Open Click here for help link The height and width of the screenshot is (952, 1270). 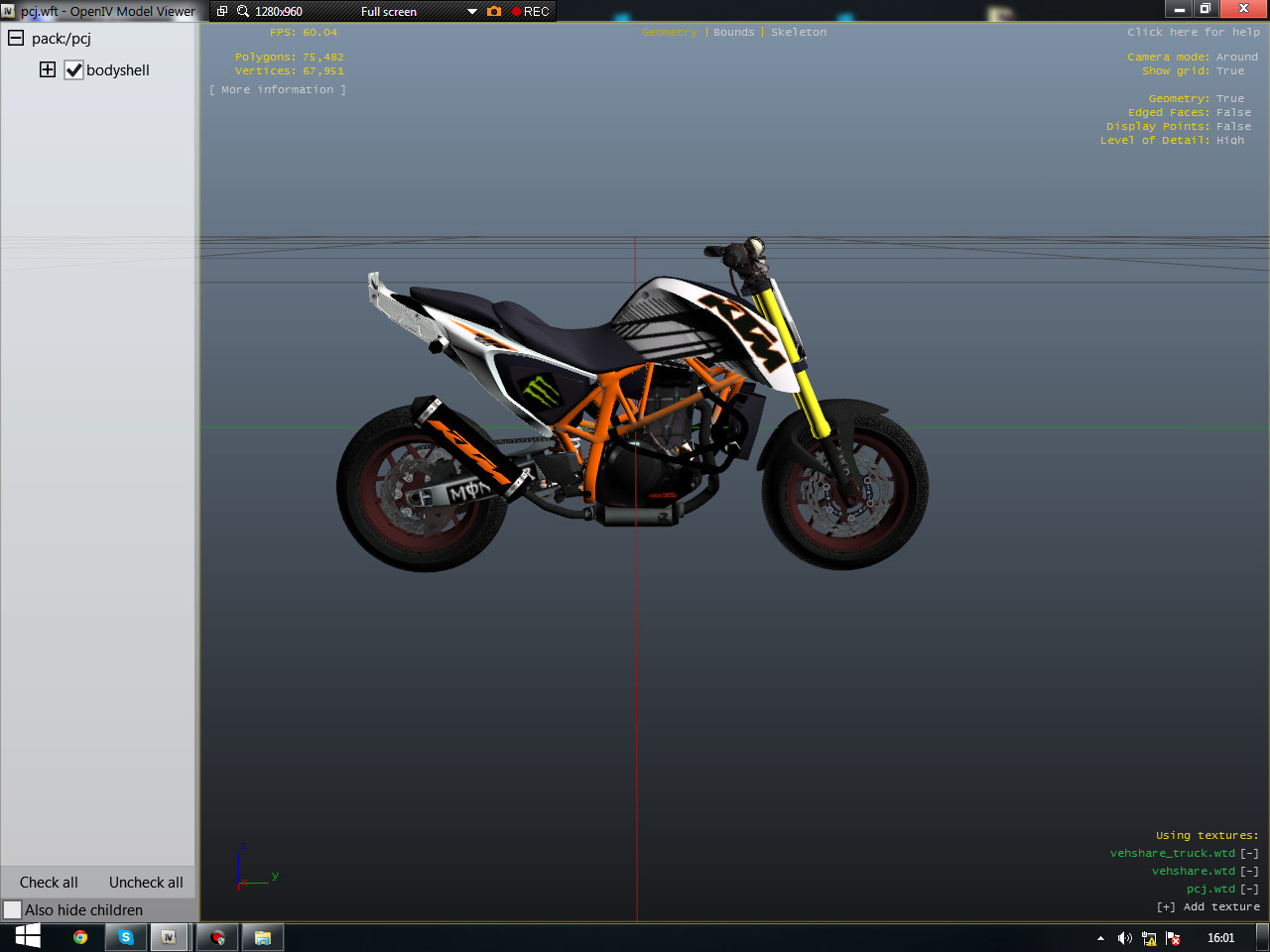pyautogui.click(x=1194, y=32)
